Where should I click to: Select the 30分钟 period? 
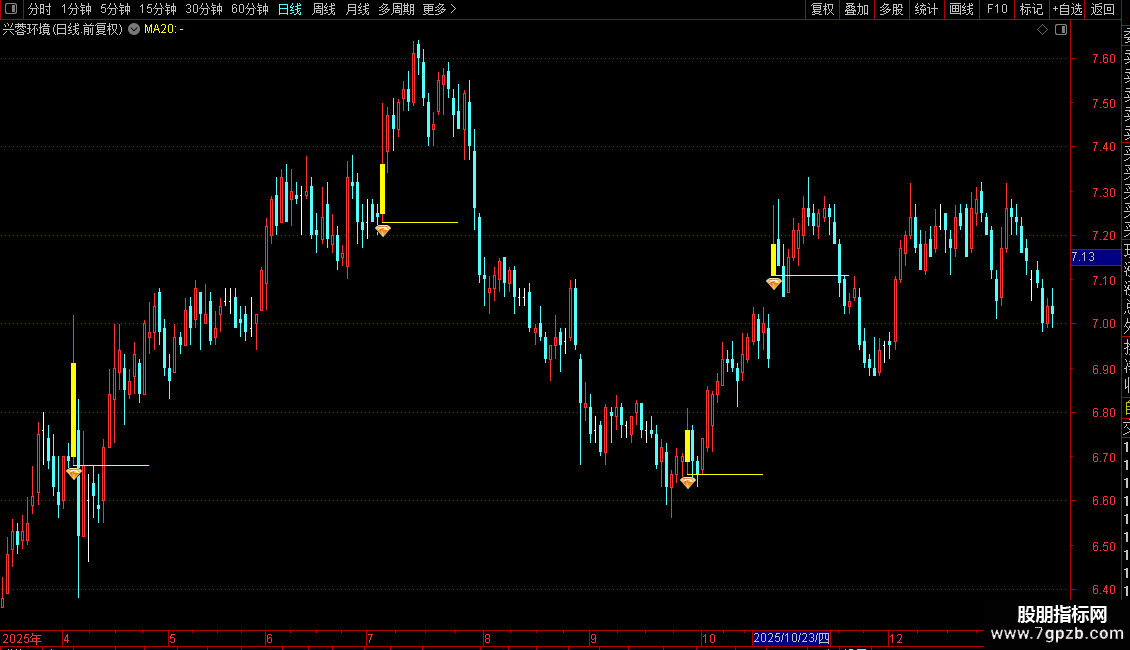204,9
